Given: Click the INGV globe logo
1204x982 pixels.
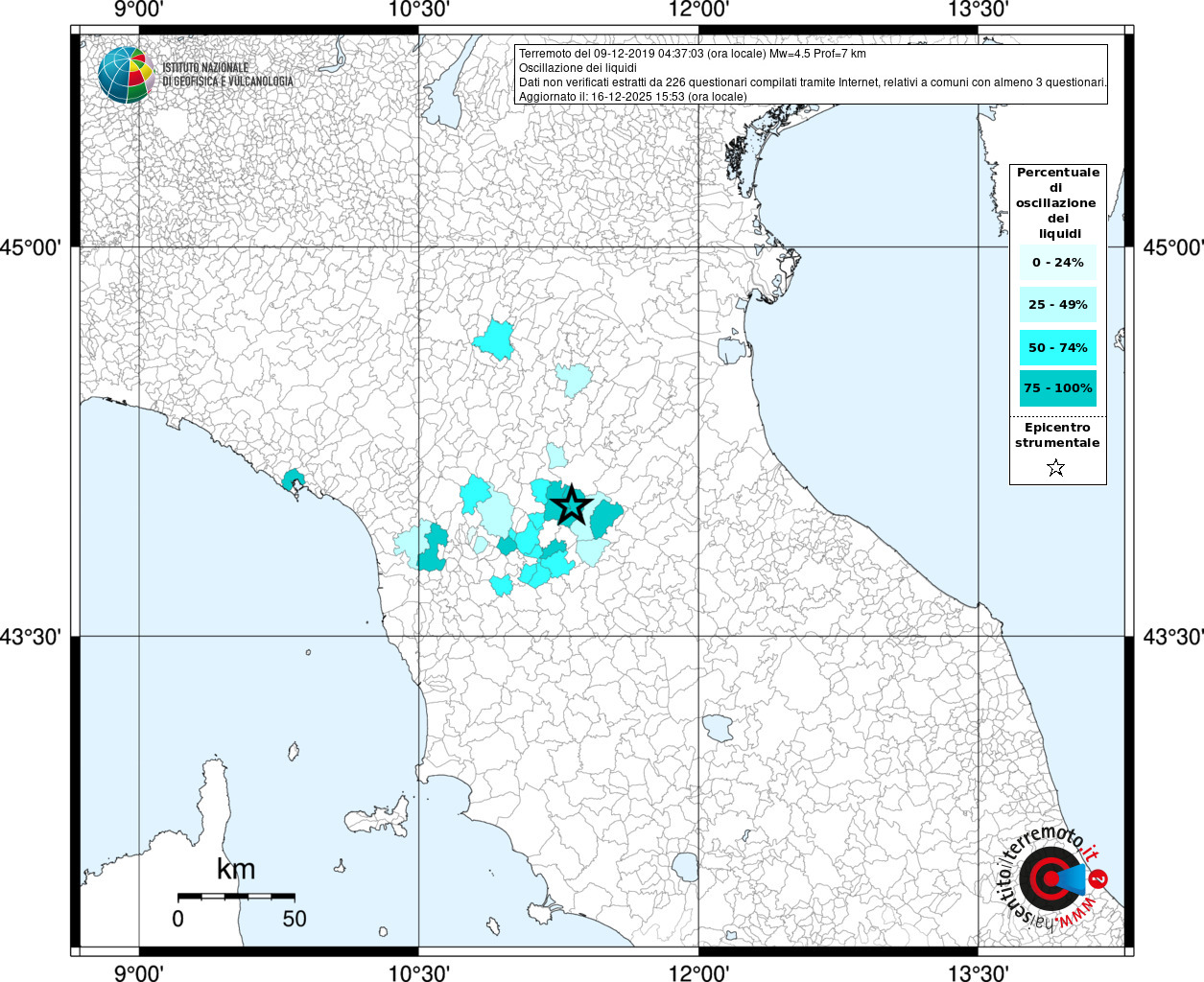Looking at the screenshot, I should pyautogui.click(x=126, y=75).
